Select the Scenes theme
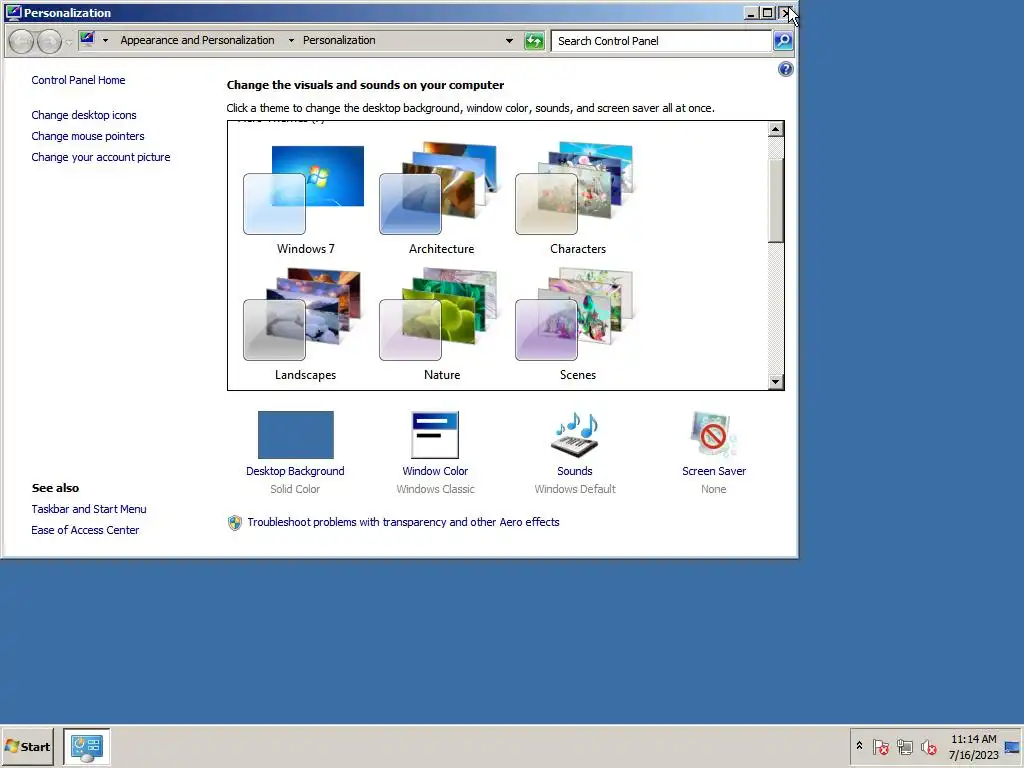The height and width of the screenshot is (768, 1024). tap(575, 315)
